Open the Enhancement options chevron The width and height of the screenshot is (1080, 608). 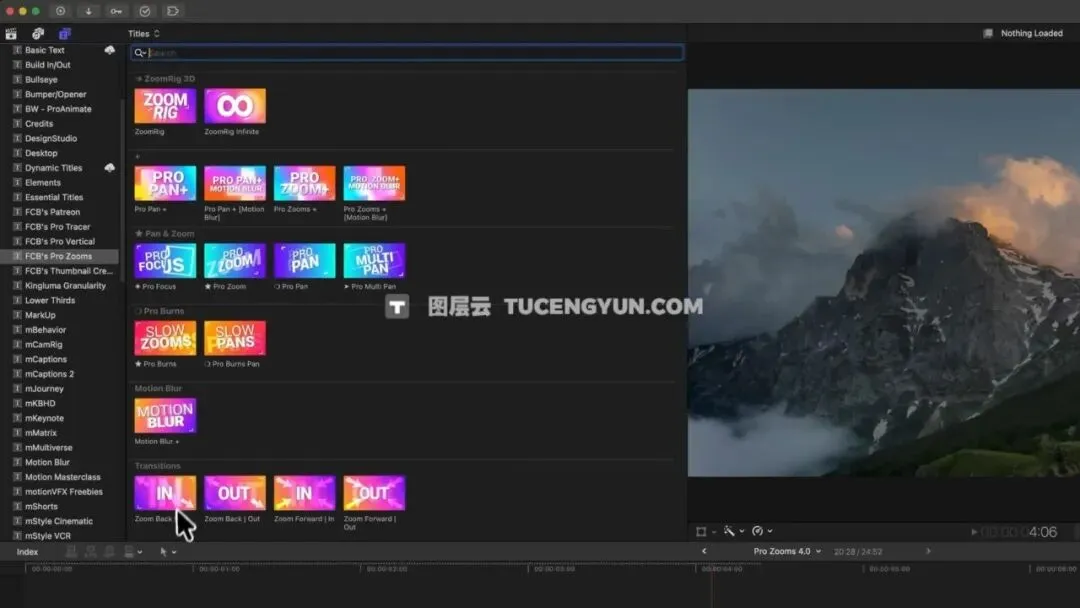(742, 532)
